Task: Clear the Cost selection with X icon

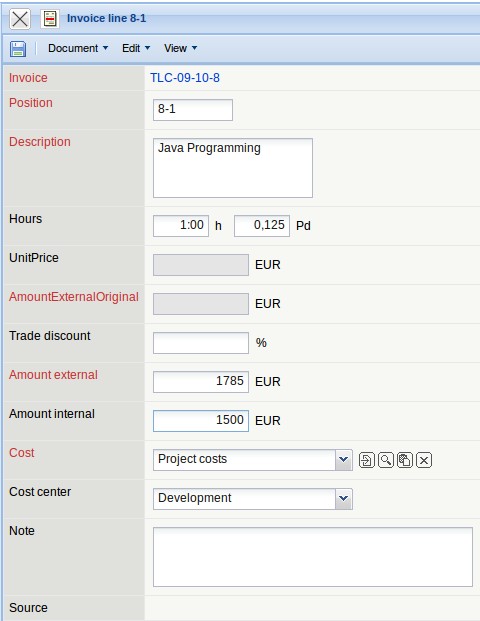Action: click(x=424, y=460)
